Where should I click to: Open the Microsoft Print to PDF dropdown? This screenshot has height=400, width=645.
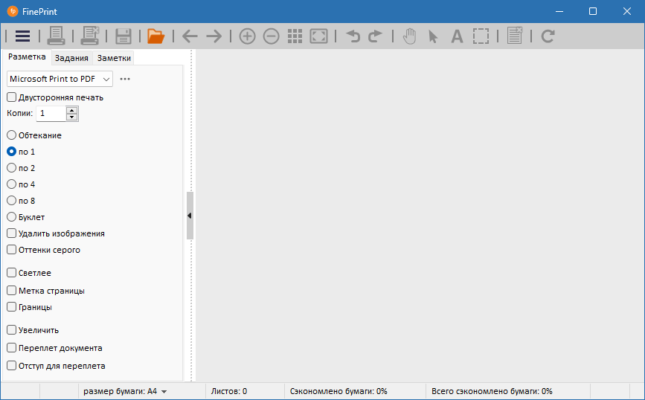point(60,79)
